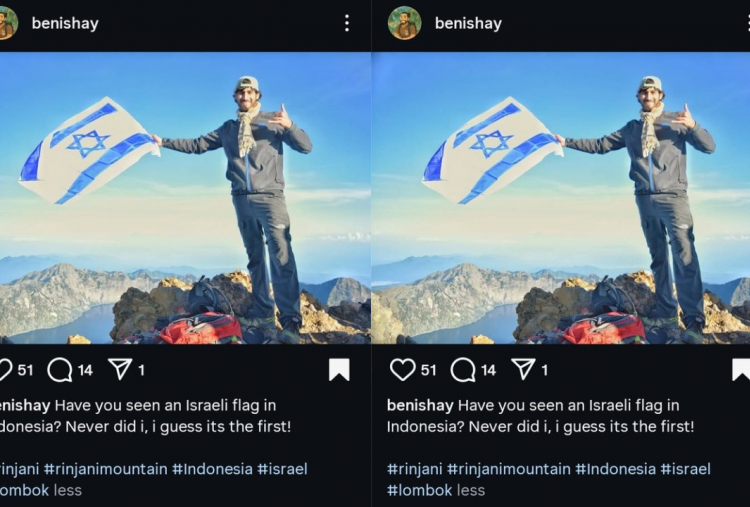Click benishay name in right post caption
This screenshot has height=507, width=750.
420,406
